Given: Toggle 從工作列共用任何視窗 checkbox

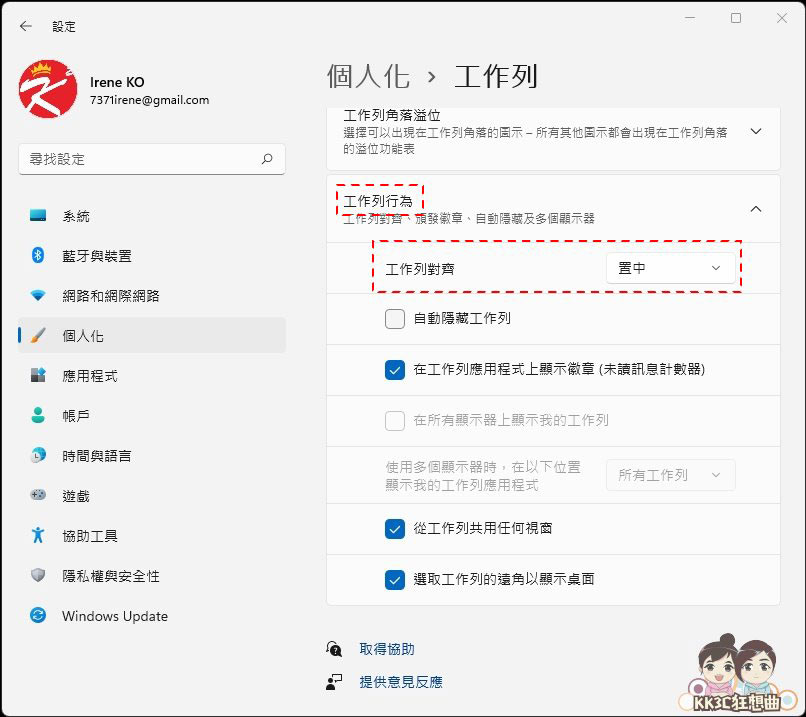Looking at the screenshot, I should [395, 529].
